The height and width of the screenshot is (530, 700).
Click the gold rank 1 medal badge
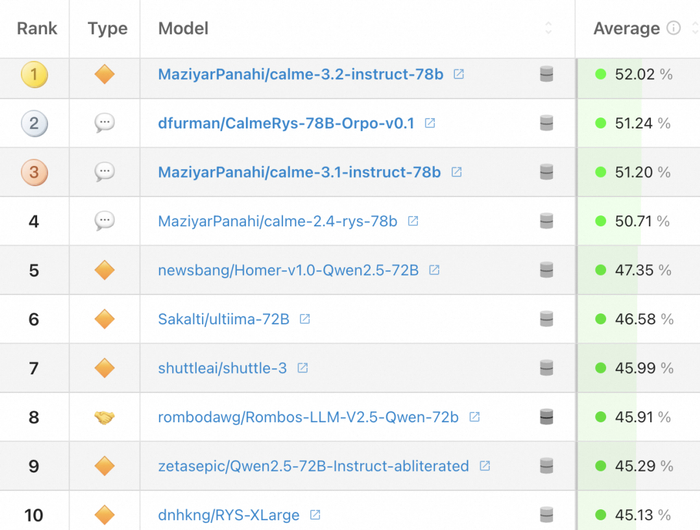point(34,74)
